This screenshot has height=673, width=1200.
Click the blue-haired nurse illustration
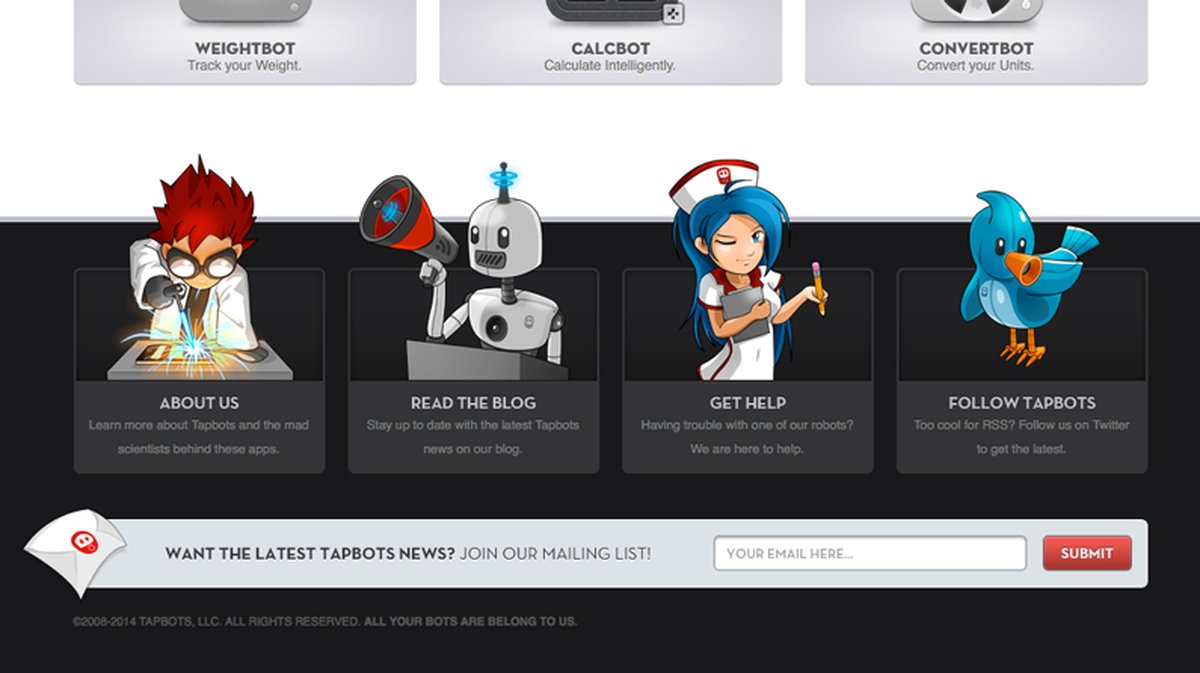click(x=748, y=269)
